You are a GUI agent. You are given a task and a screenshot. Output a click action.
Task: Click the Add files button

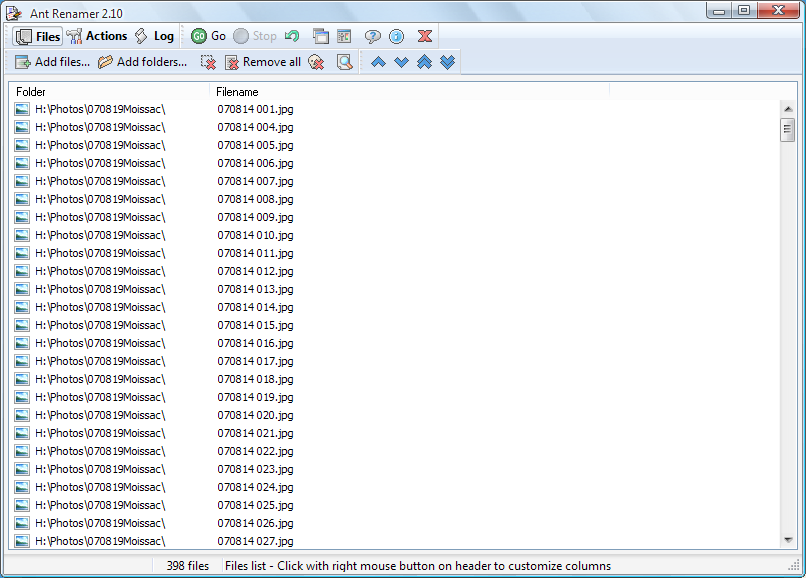pos(52,62)
